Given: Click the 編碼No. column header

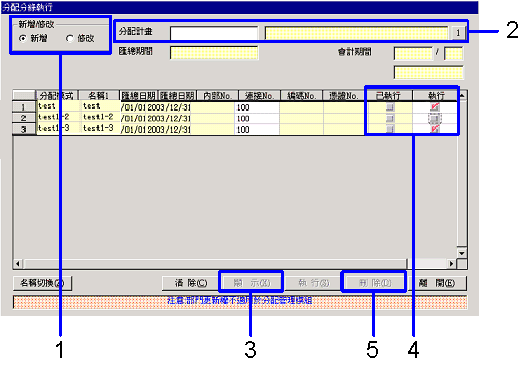Looking at the screenshot, I should tap(301, 96).
